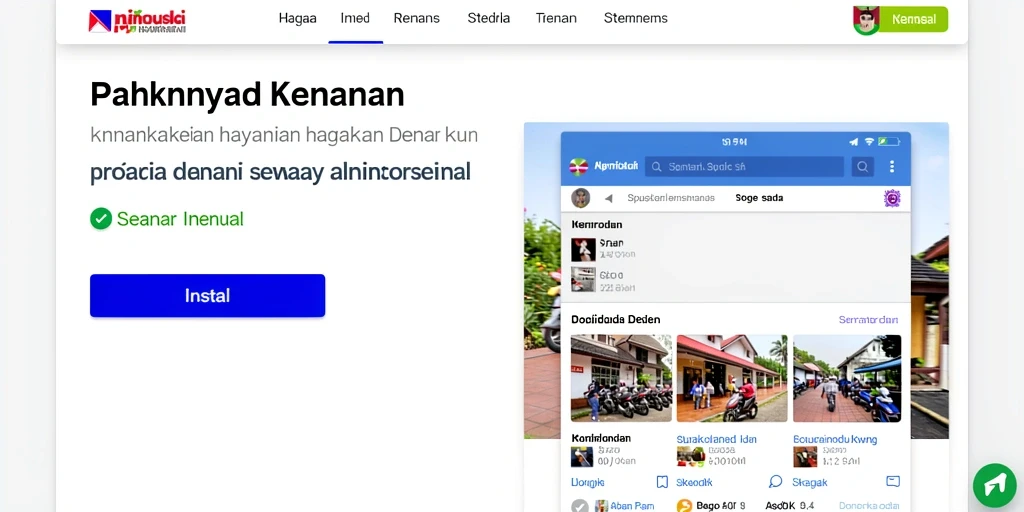
Task: Open photo of parked motorcycles by building
Action: pos(621,378)
